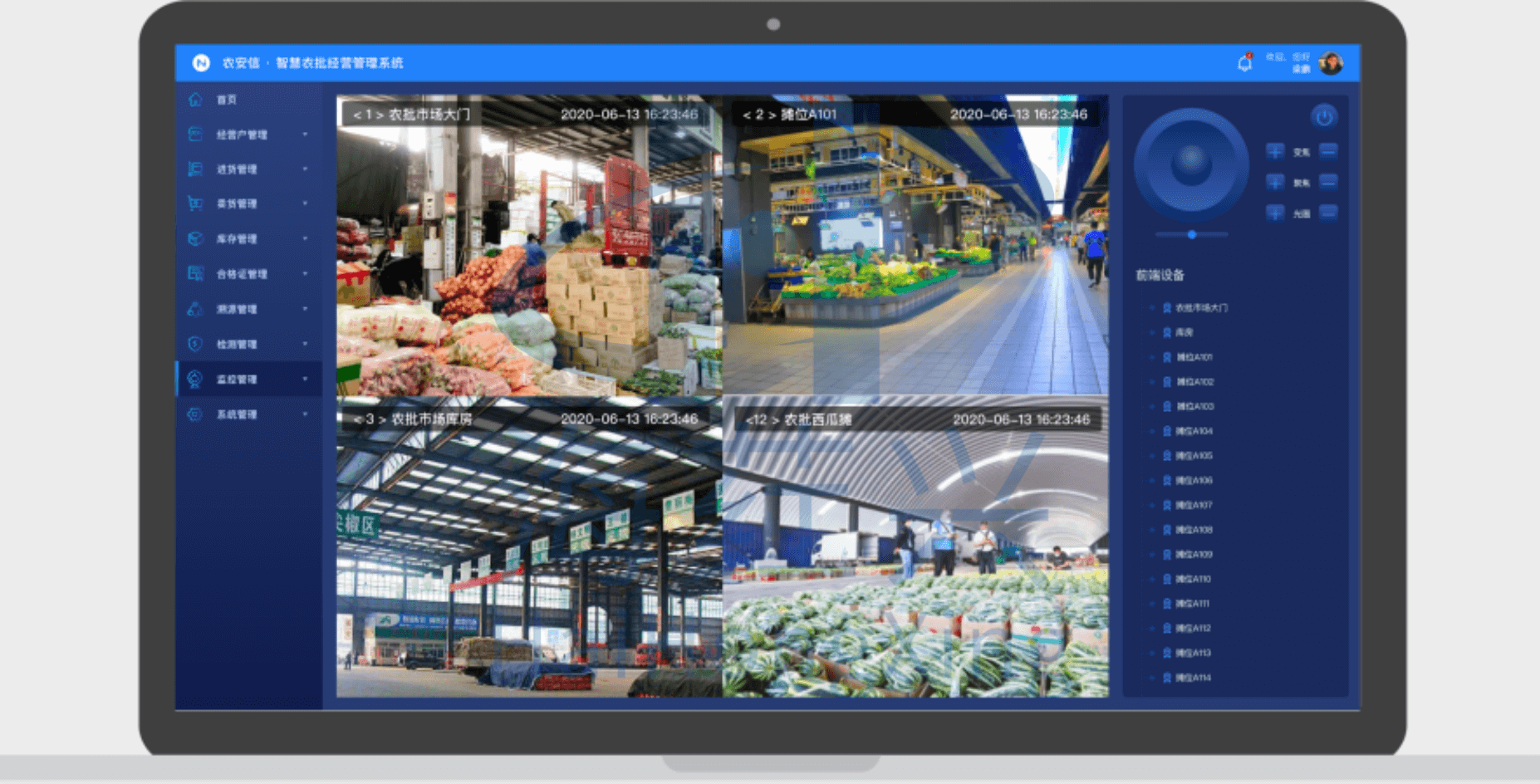Image resolution: width=1540 pixels, height=784 pixels.
Task: Open the 进货管理 menu item
Action: click(237, 169)
